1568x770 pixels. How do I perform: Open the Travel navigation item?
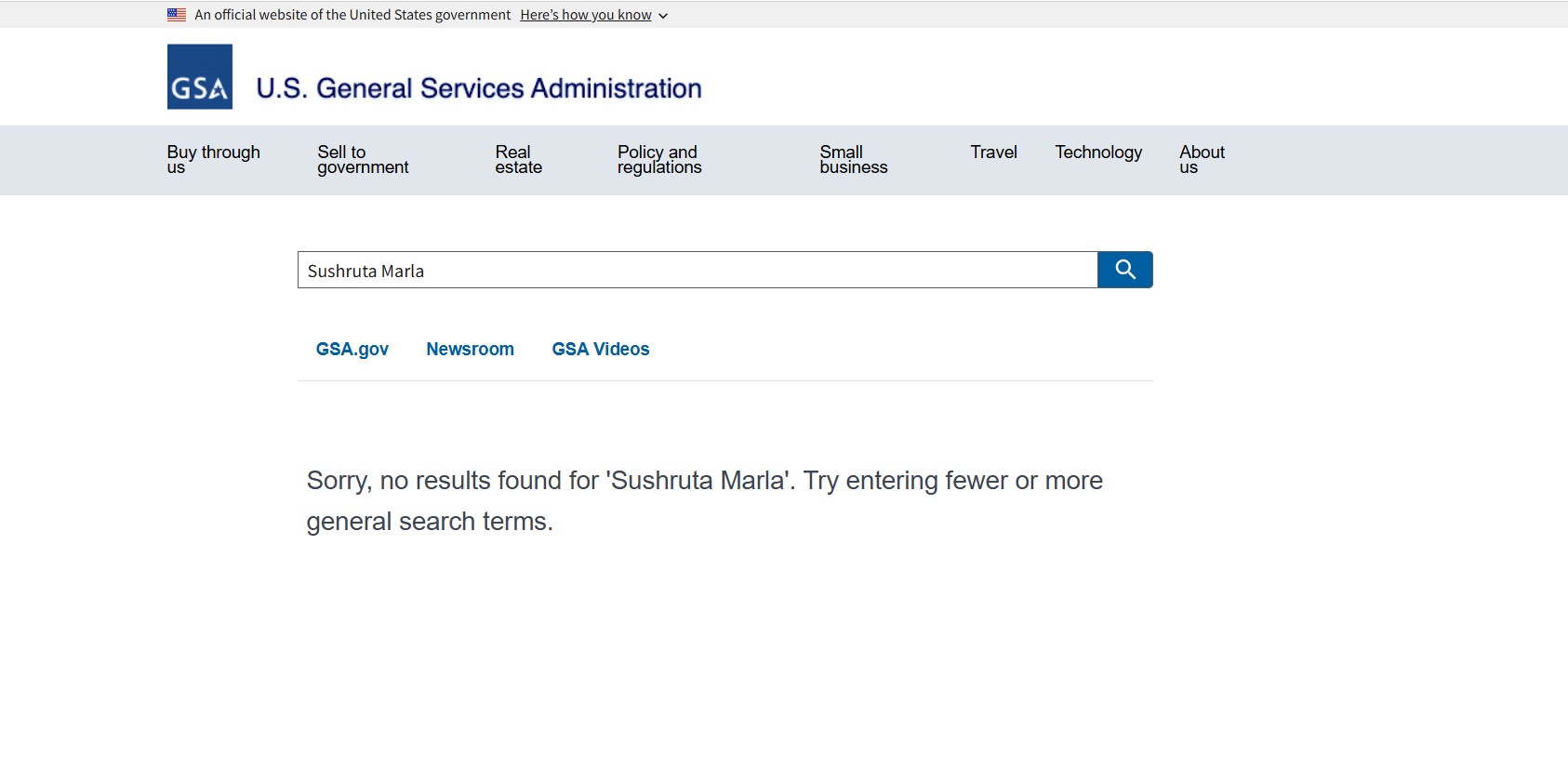993,153
